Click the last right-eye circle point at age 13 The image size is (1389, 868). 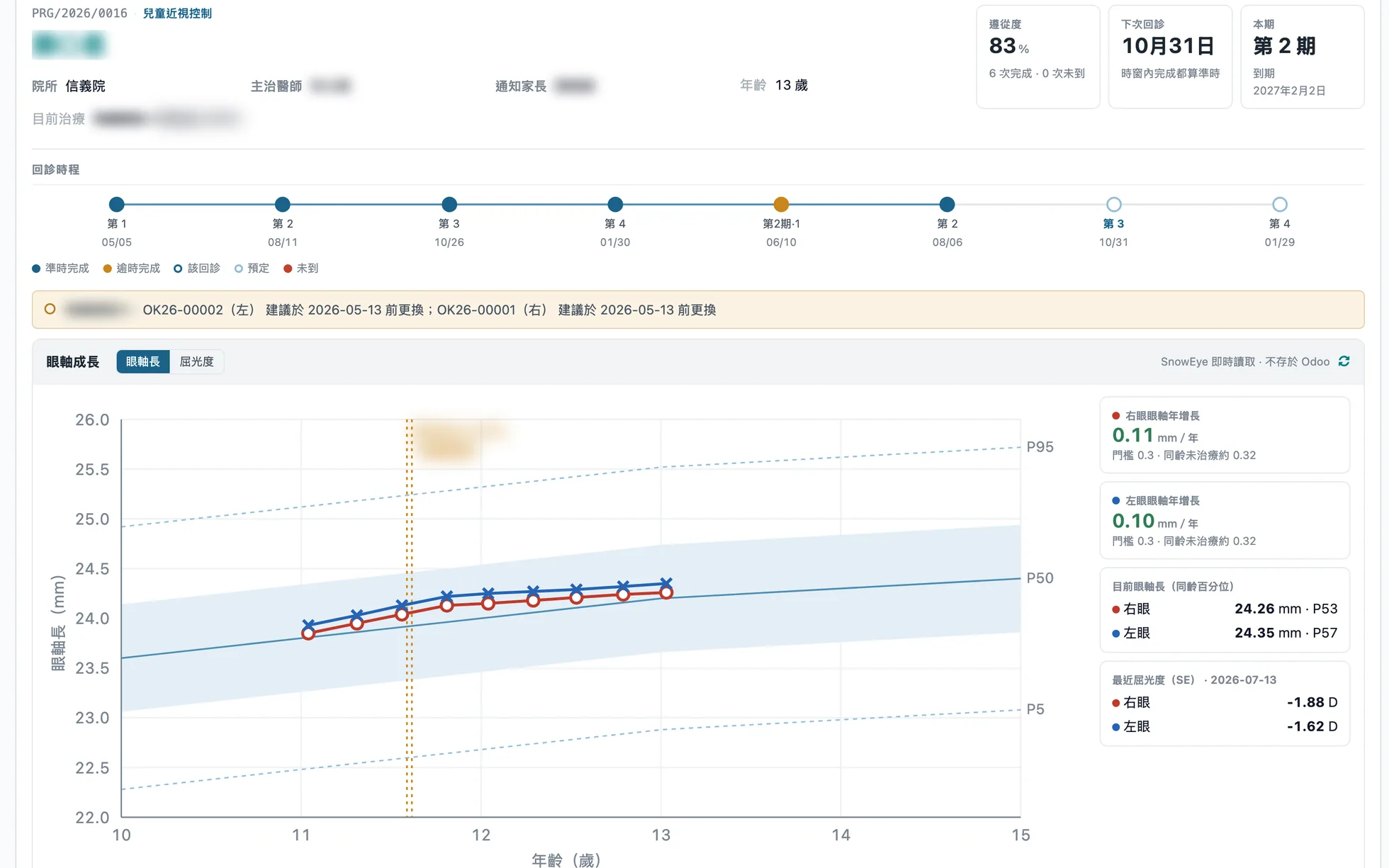666,593
